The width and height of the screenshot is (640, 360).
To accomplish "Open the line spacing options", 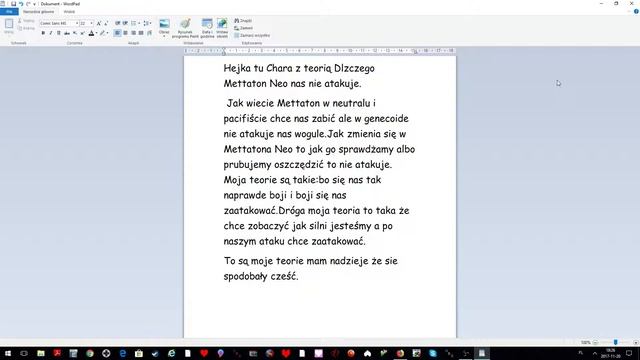I will tap(147, 23).
